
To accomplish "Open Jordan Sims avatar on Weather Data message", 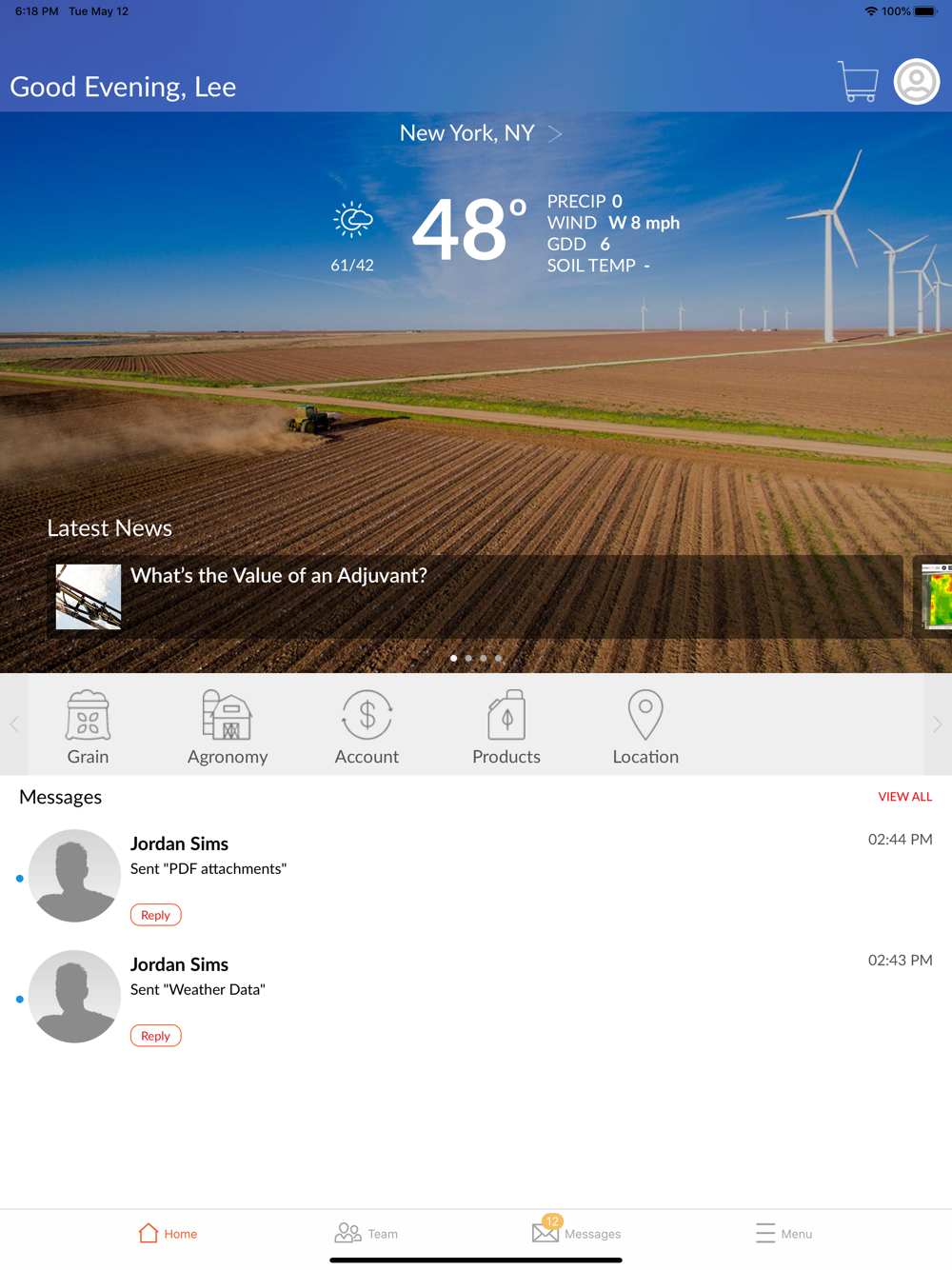I will pos(74,997).
